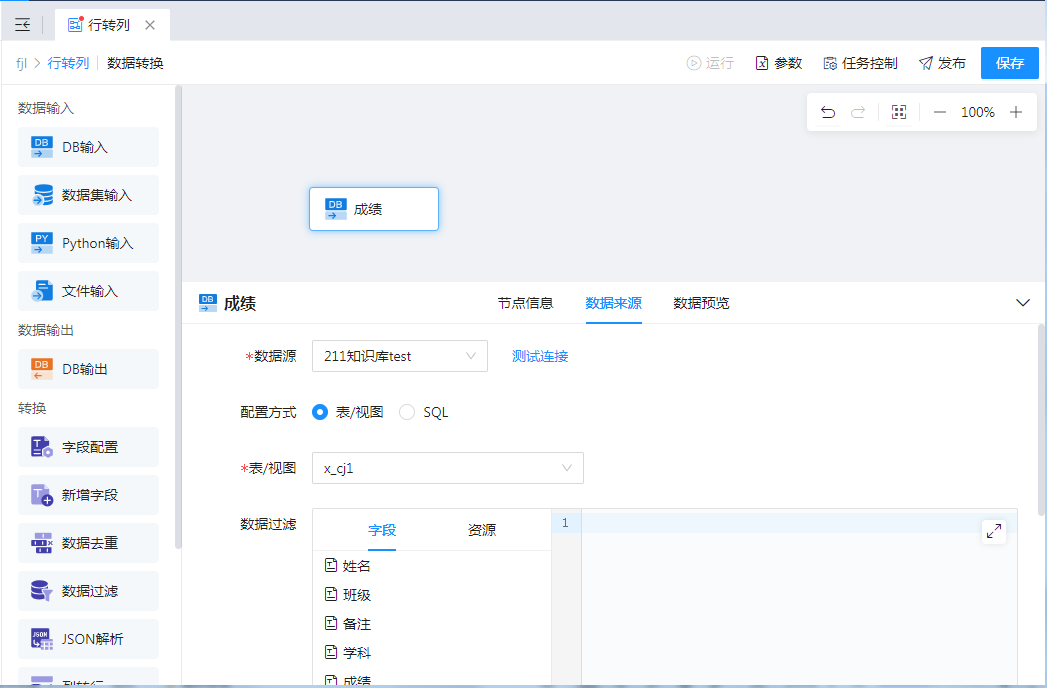Image resolution: width=1047 pixels, height=688 pixels.
Task: Select the 数据去重 component
Action: 88,543
